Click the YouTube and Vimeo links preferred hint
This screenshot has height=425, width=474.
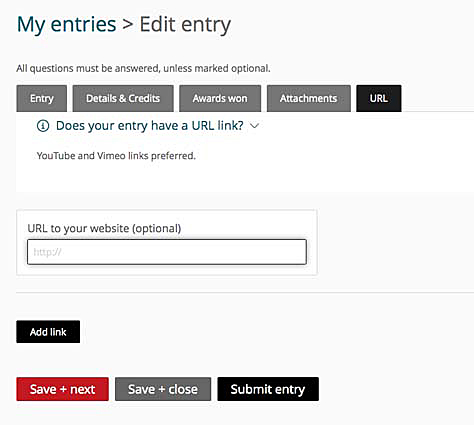(x=116, y=156)
